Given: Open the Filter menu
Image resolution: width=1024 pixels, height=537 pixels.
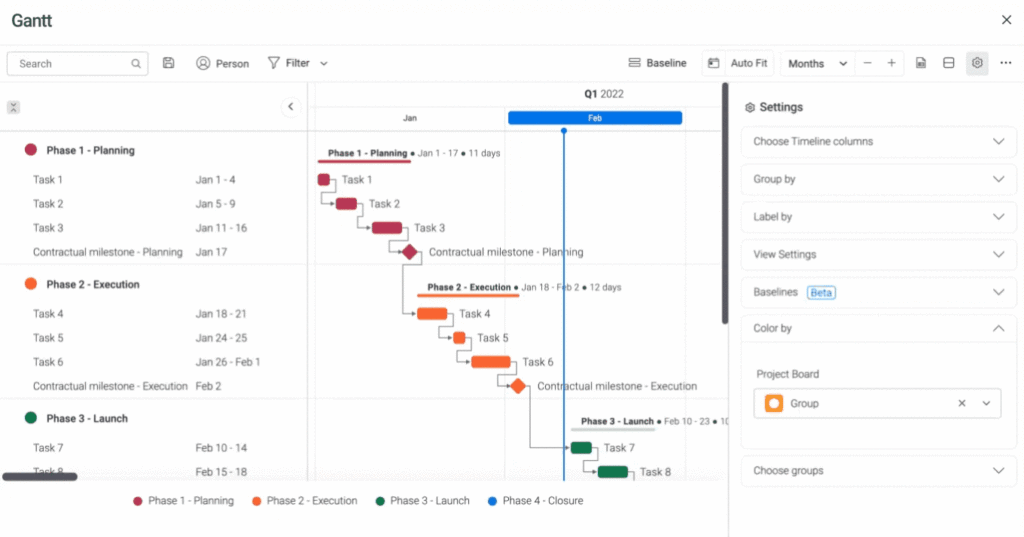Looking at the screenshot, I should [297, 63].
